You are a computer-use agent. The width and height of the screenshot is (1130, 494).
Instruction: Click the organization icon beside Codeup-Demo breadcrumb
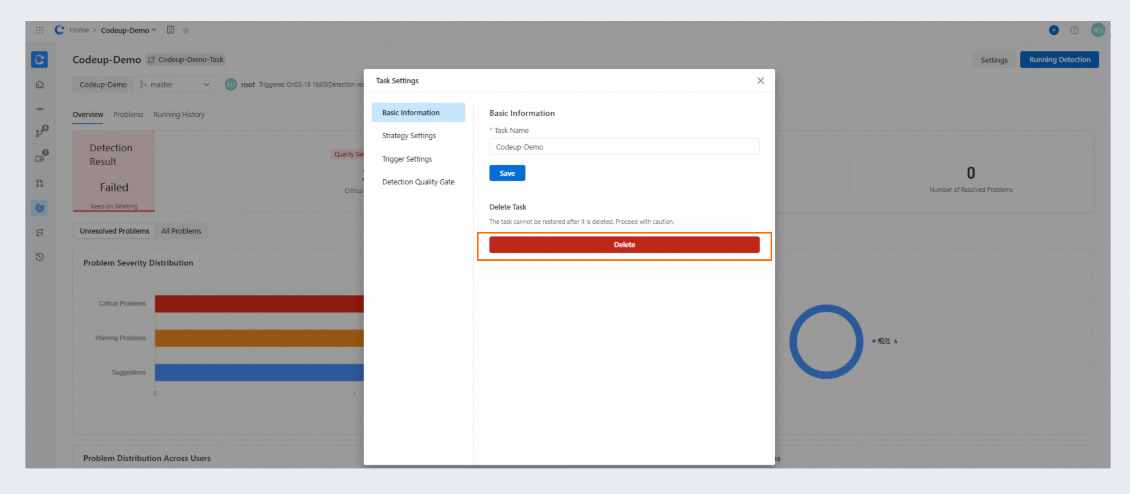pos(171,30)
